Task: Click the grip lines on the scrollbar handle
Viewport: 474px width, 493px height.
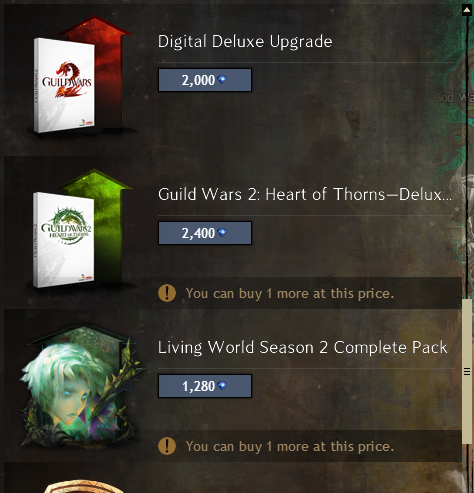Action: coord(467,371)
